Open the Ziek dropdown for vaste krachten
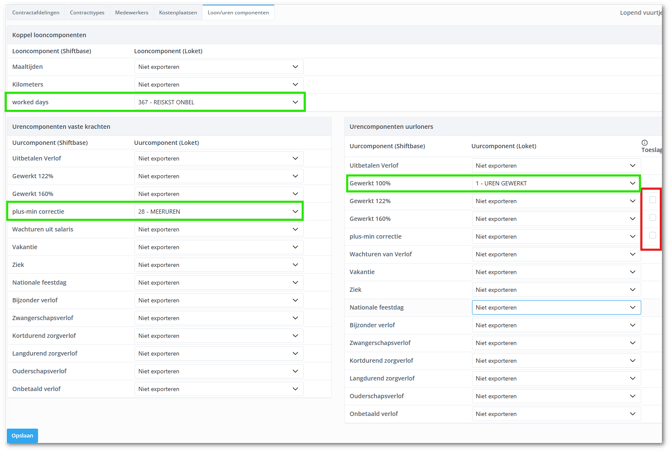This screenshot has height=451, width=670. pyautogui.click(x=218, y=265)
